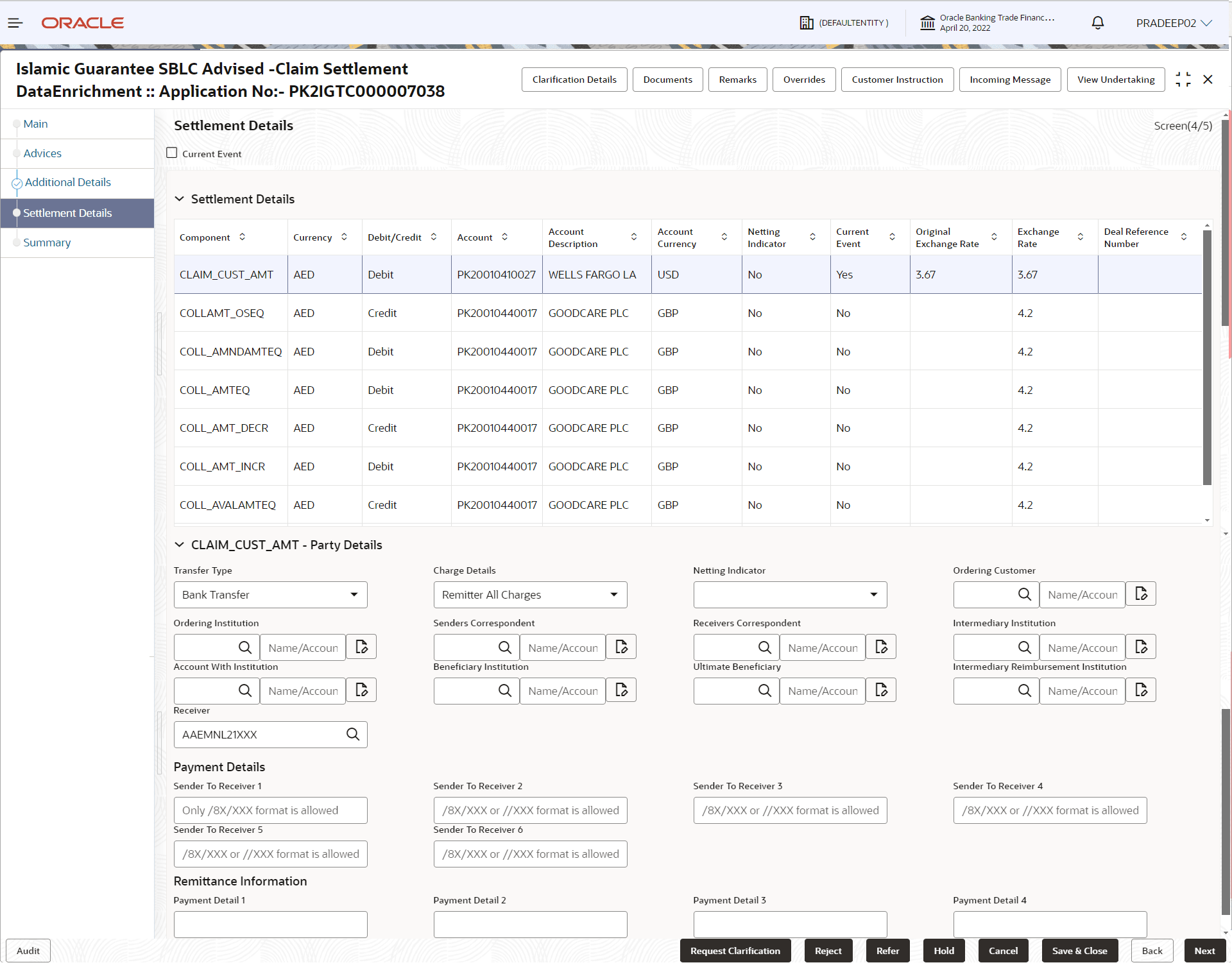The image size is (1232, 965).
Task: Click search icon in Receiver field
Action: coord(353,734)
